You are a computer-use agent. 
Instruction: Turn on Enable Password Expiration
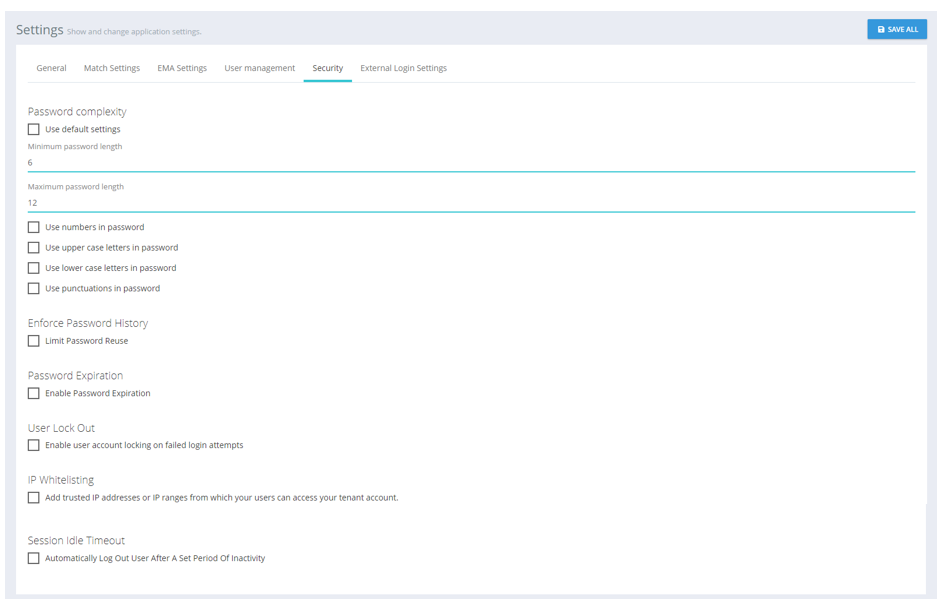click(34, 393)
